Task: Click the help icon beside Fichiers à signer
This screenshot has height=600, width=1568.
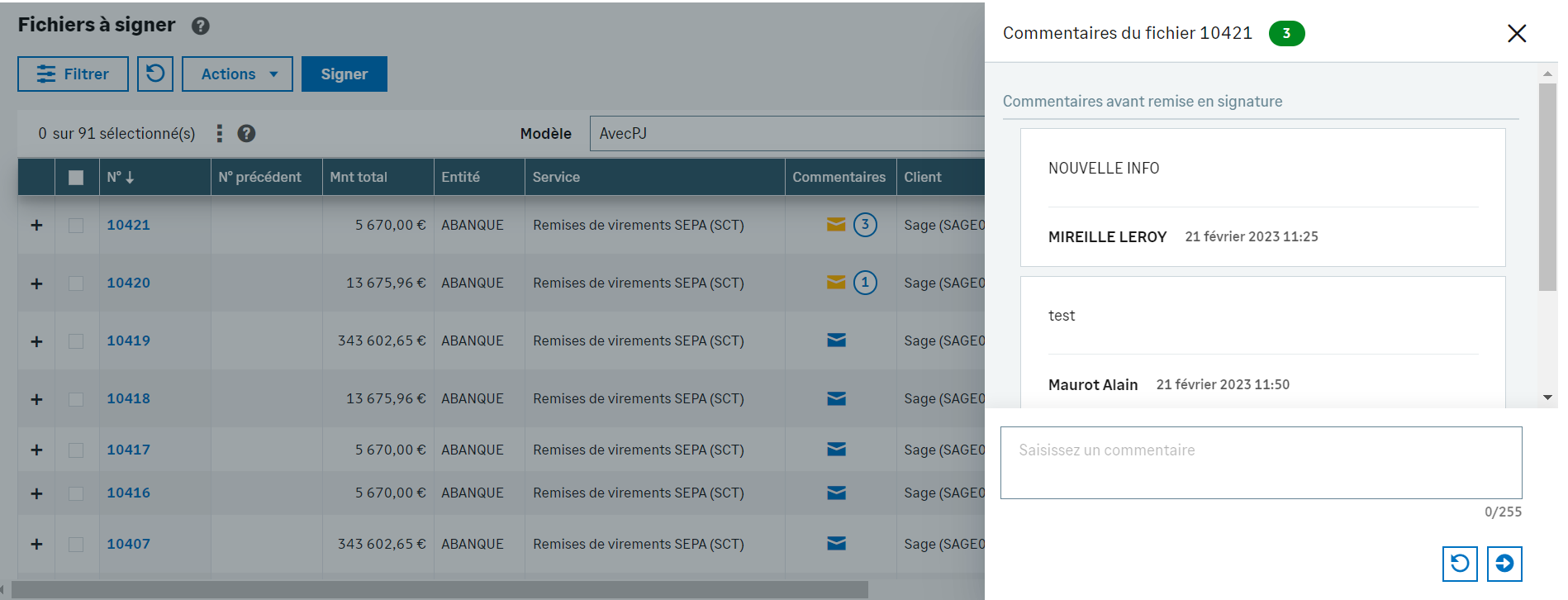Action: coord(200,26)
